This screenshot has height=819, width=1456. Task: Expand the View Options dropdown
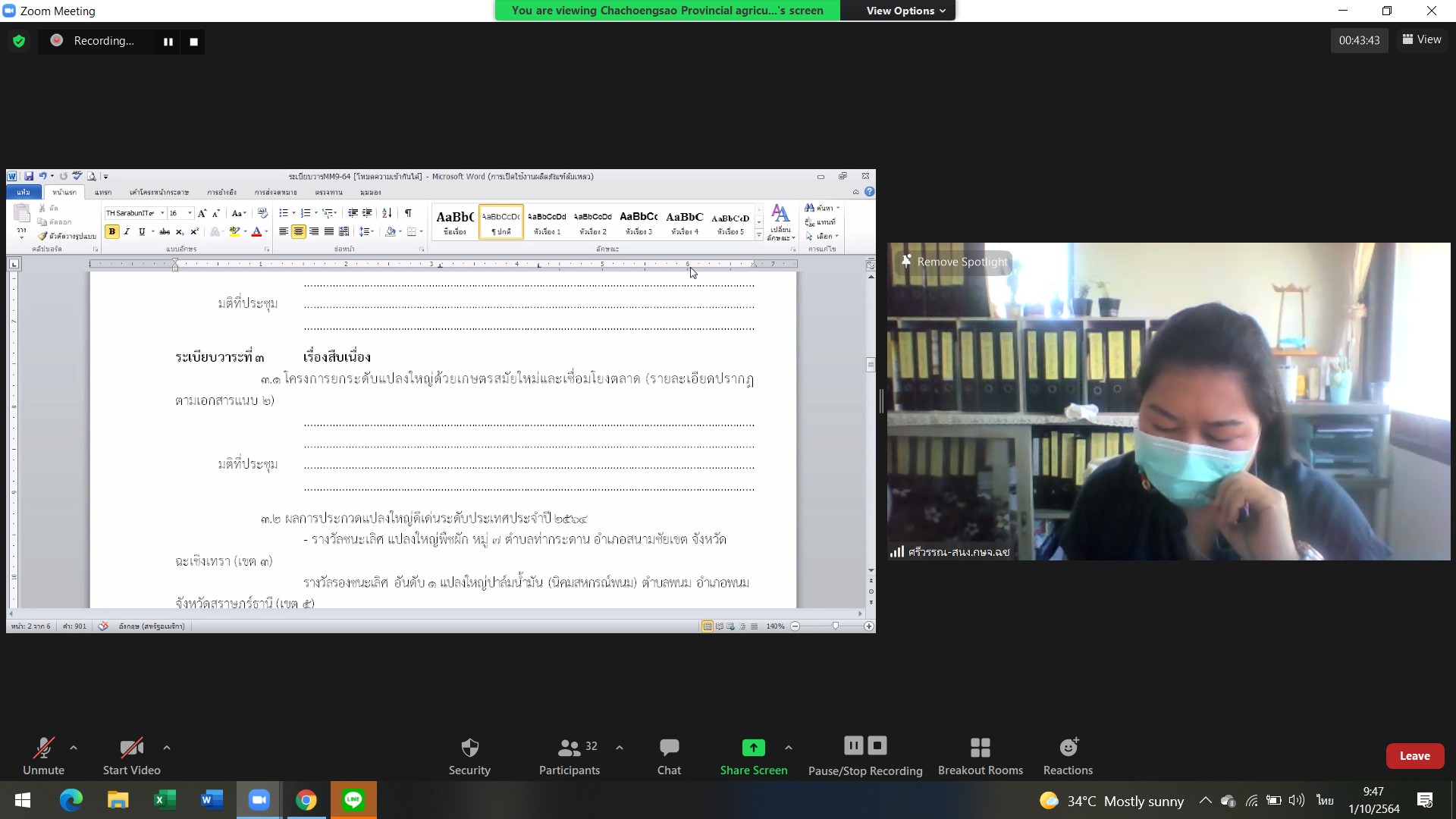coord(905,11)
